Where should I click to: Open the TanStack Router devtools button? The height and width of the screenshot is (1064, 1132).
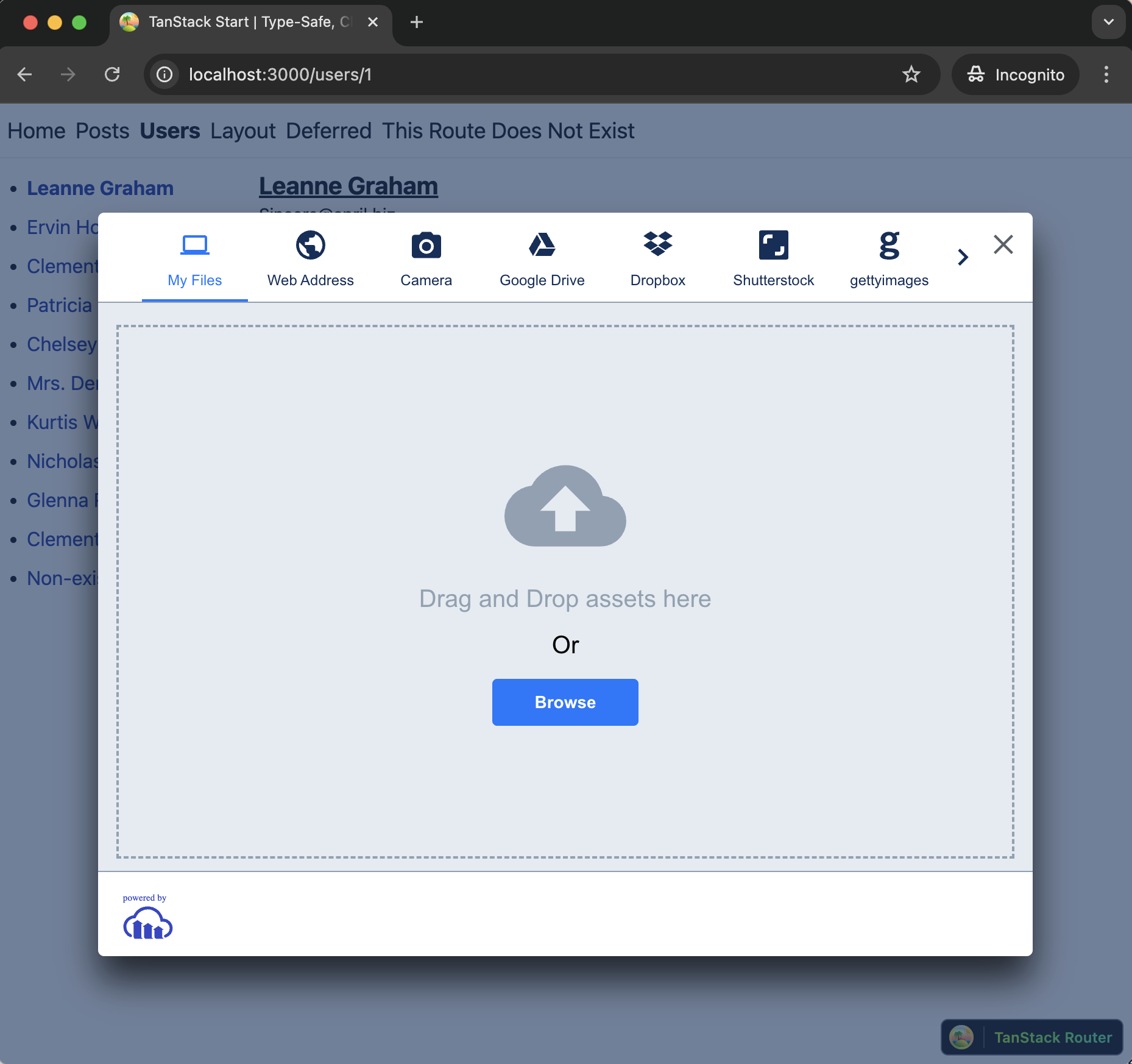[x=1032, y=1037]
